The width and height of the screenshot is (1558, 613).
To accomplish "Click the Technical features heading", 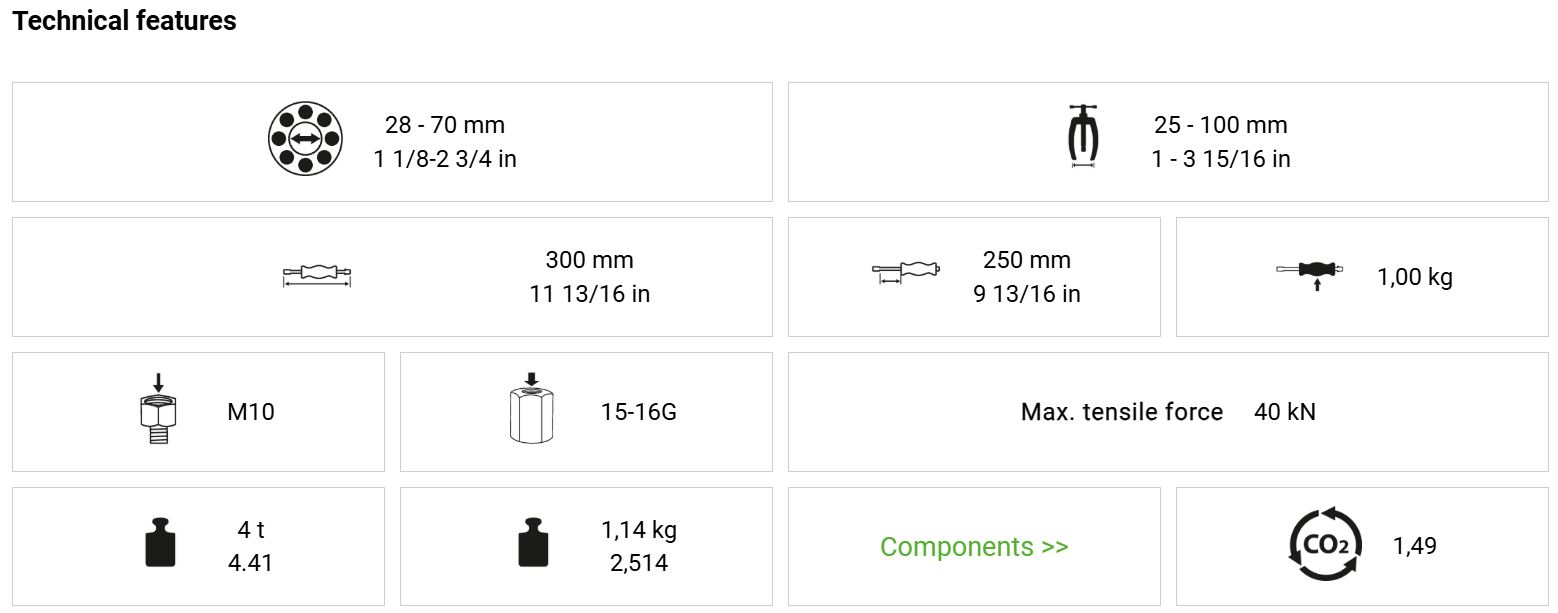I will click(125, 21).
